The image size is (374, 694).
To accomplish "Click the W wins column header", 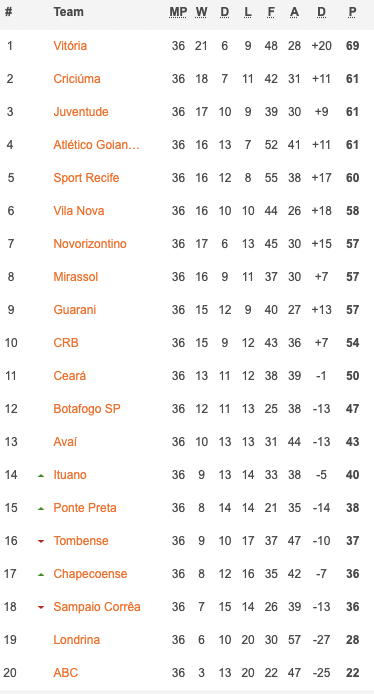I will tap(201, 12).
